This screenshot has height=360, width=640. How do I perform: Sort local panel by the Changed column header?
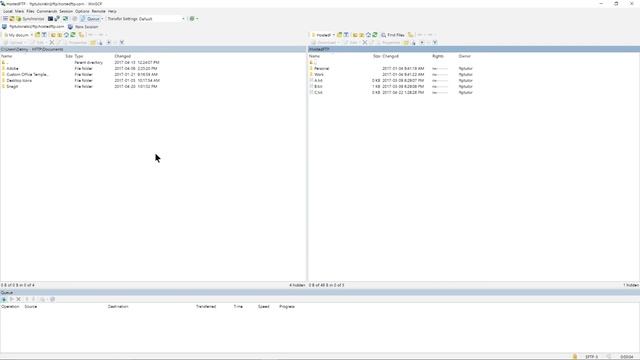(x=122, y=56)
